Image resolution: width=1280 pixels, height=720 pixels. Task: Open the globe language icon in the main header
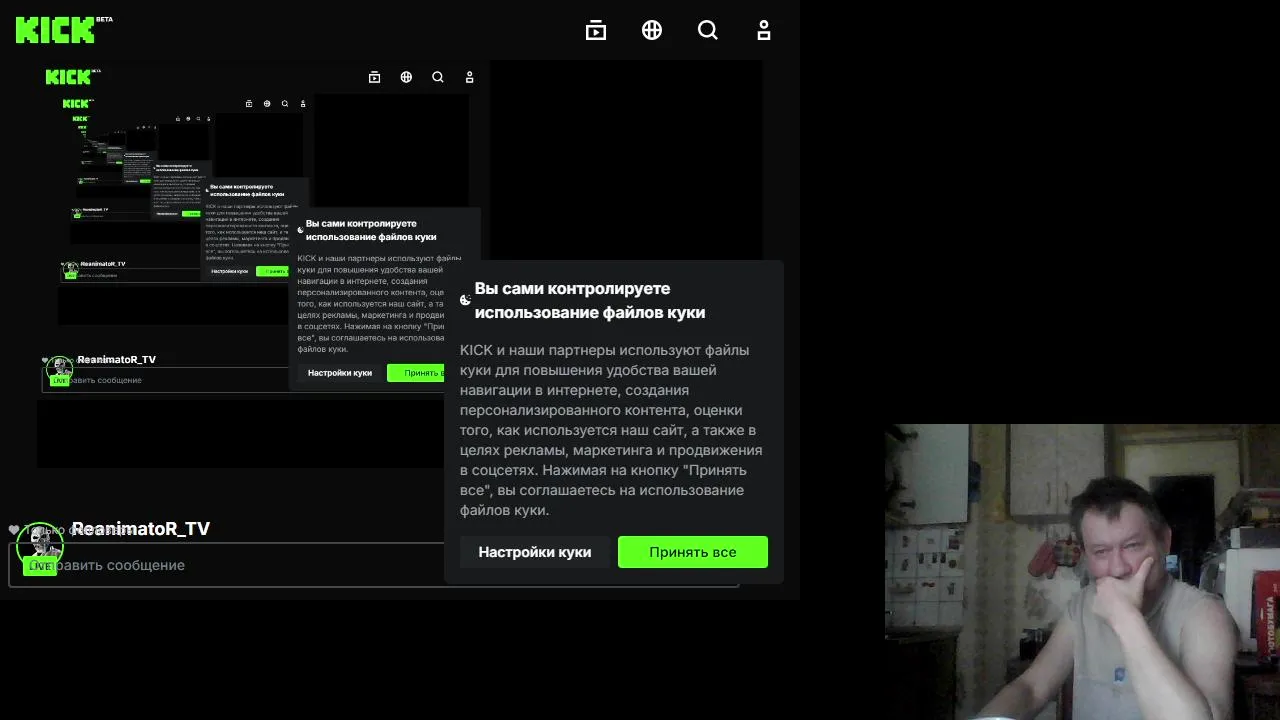coord(652,30)
